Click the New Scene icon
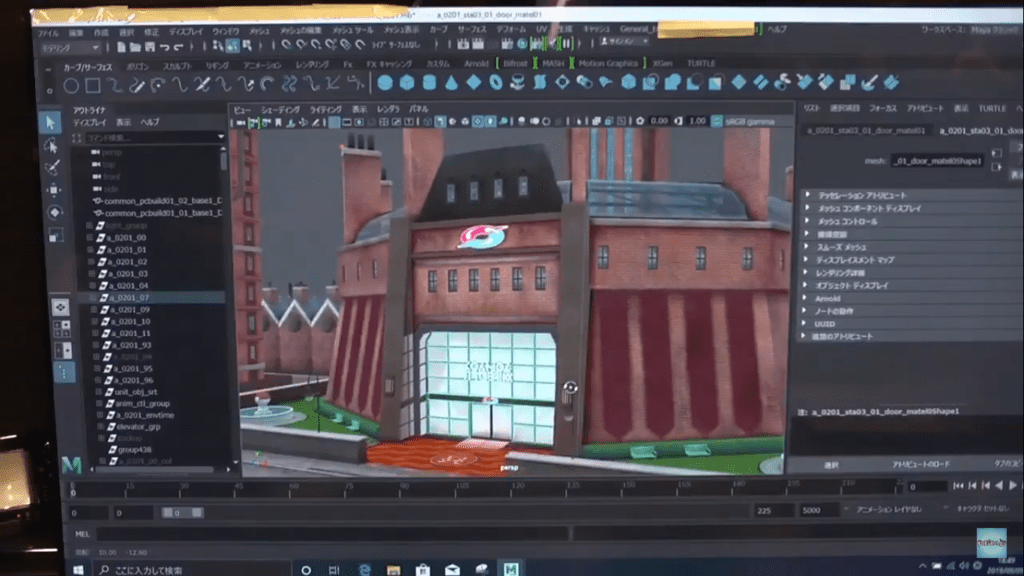This screenshot has width=1024, height=576. tap(121, 47)
